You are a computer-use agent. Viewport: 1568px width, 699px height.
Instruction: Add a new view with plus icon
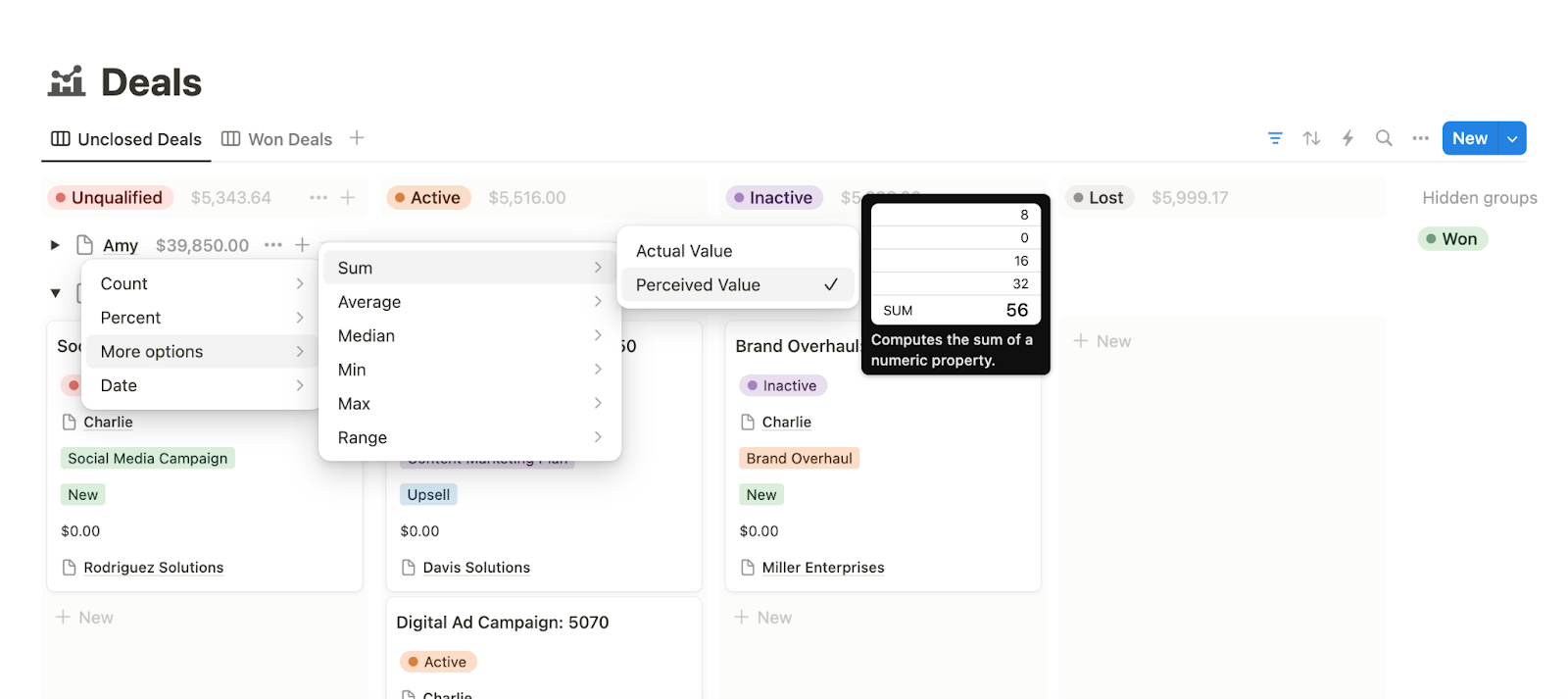pos(357,138)
